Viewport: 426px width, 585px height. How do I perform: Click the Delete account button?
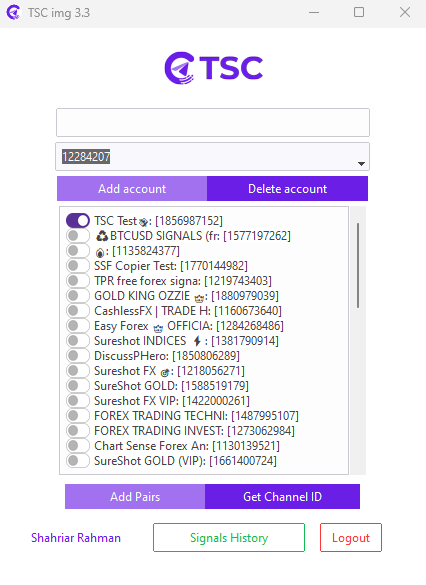pos(287,189)
